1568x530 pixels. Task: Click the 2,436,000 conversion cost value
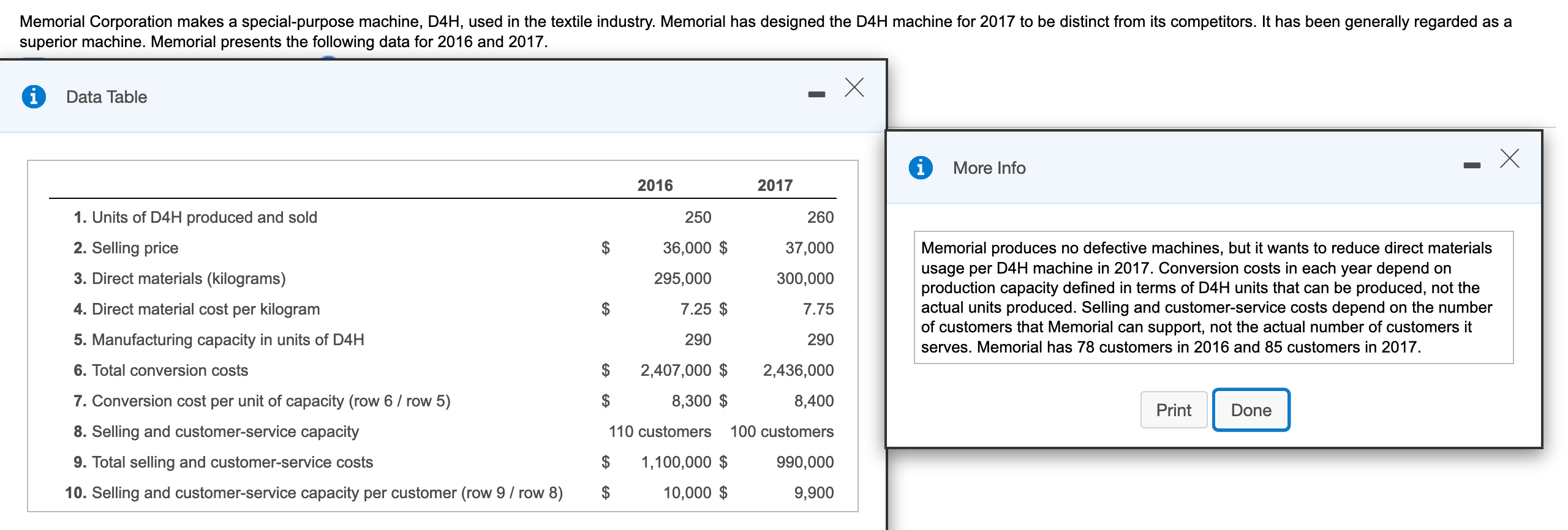[x=798, y=370]
